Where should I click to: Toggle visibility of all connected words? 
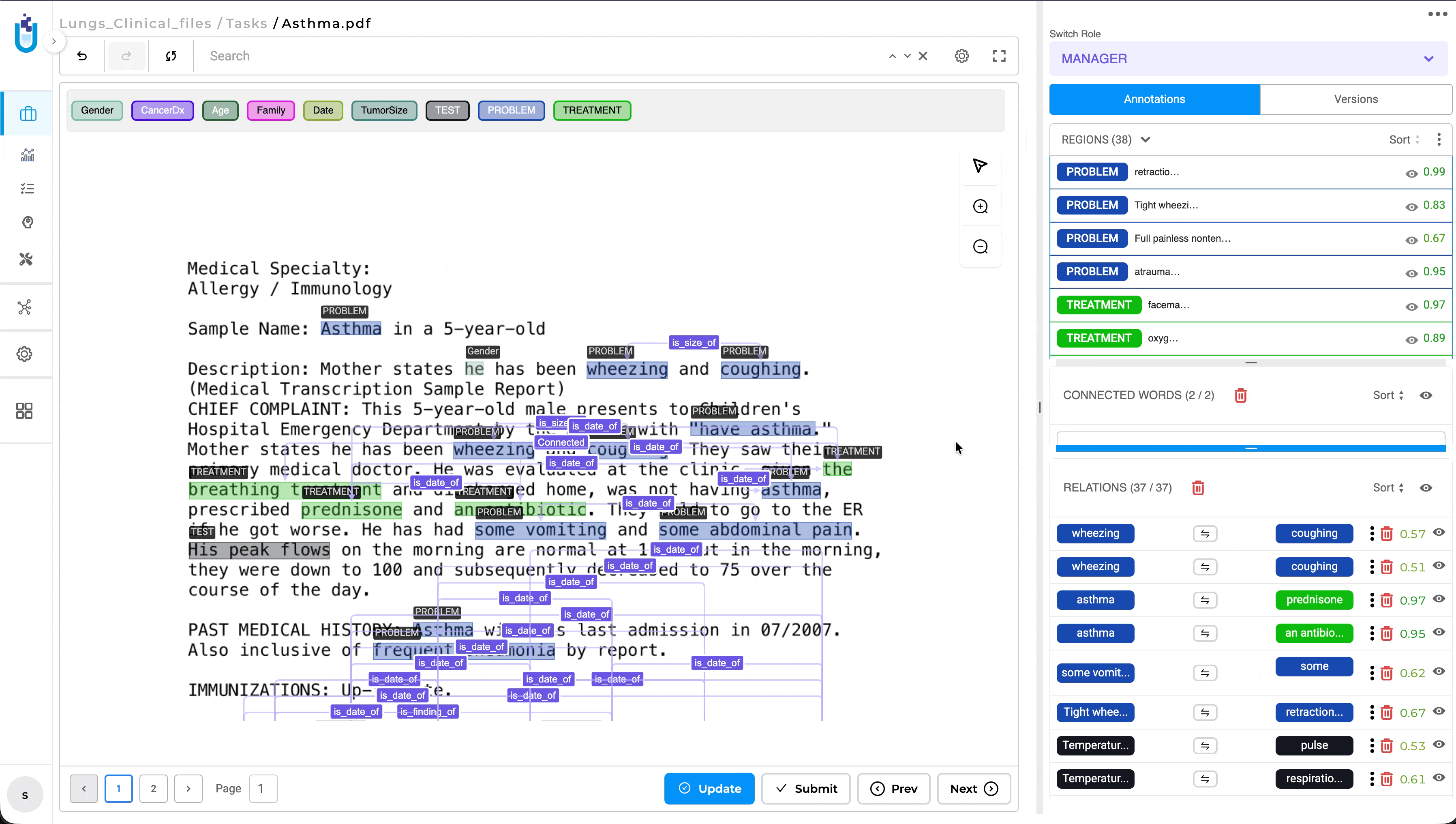pyautogui.click(x=1426, y=395)
